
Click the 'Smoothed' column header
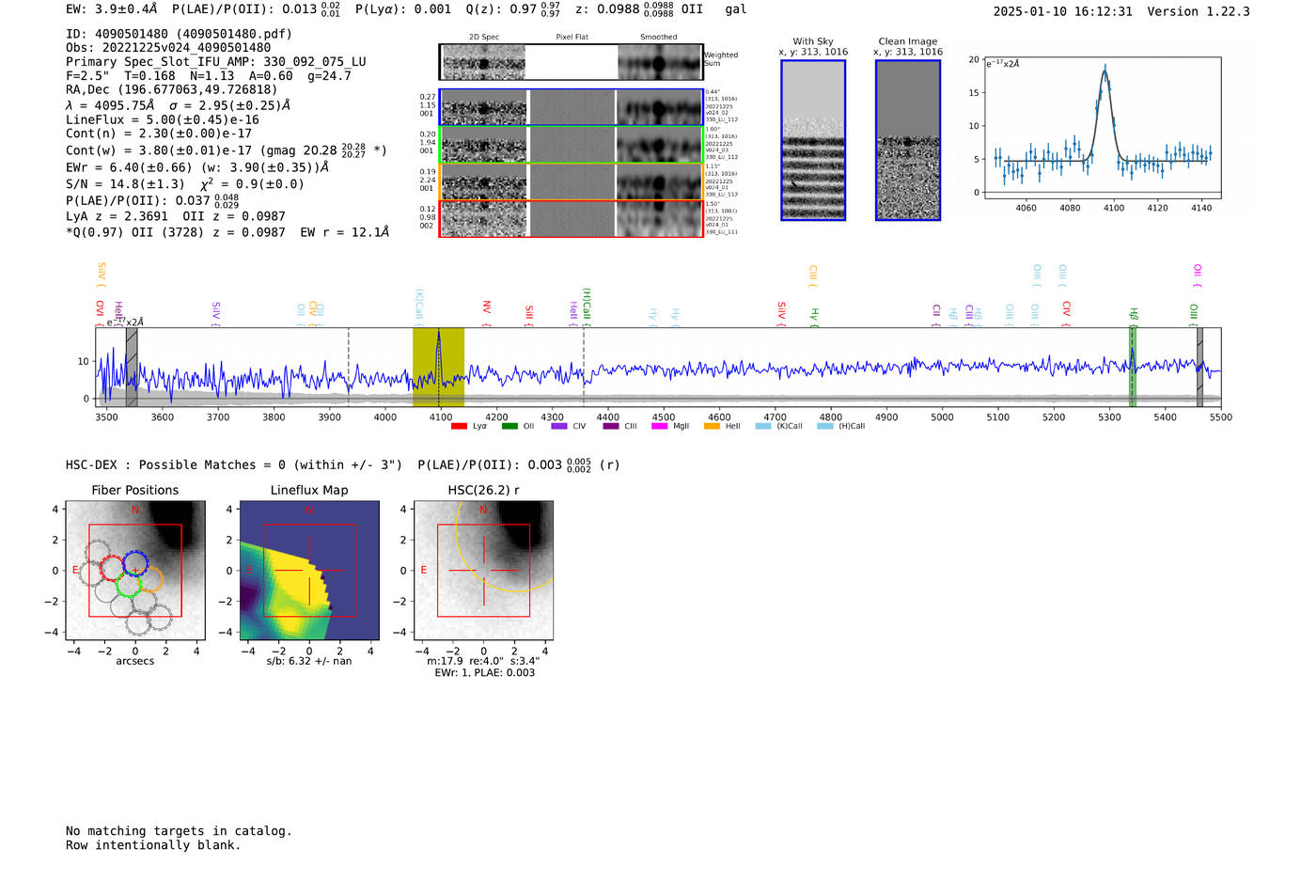[x=659, y=37]
